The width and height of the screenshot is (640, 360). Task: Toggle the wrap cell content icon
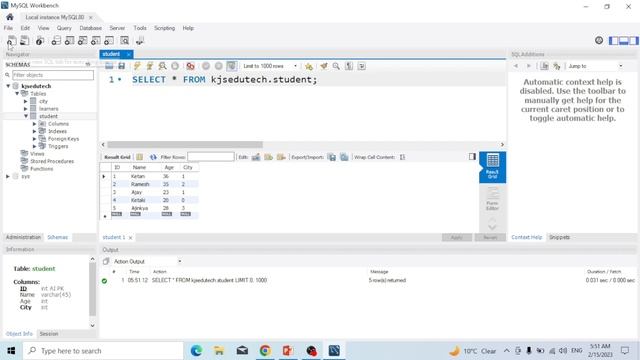tap(402, 157)
